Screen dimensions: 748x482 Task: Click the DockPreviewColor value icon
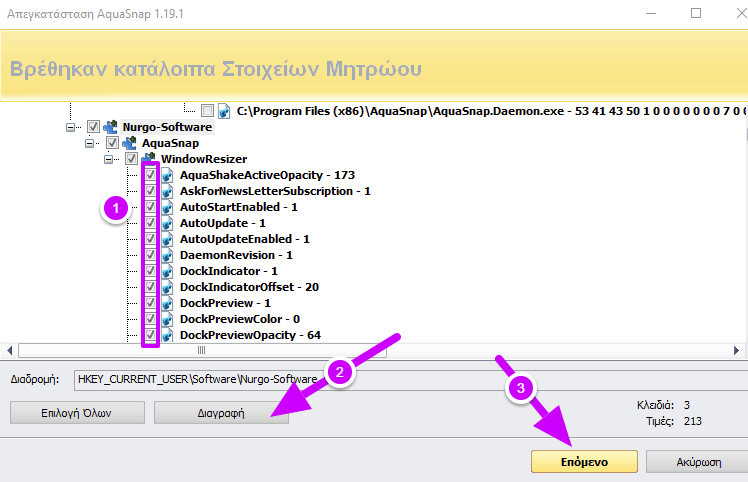pyautogui.click(x=167, y=319)
